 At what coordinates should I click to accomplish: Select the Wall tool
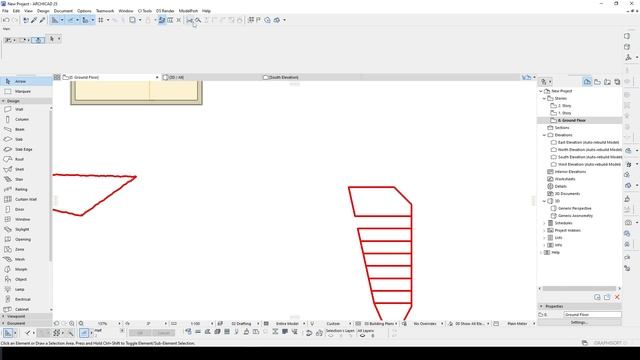(x=26, y=109)
